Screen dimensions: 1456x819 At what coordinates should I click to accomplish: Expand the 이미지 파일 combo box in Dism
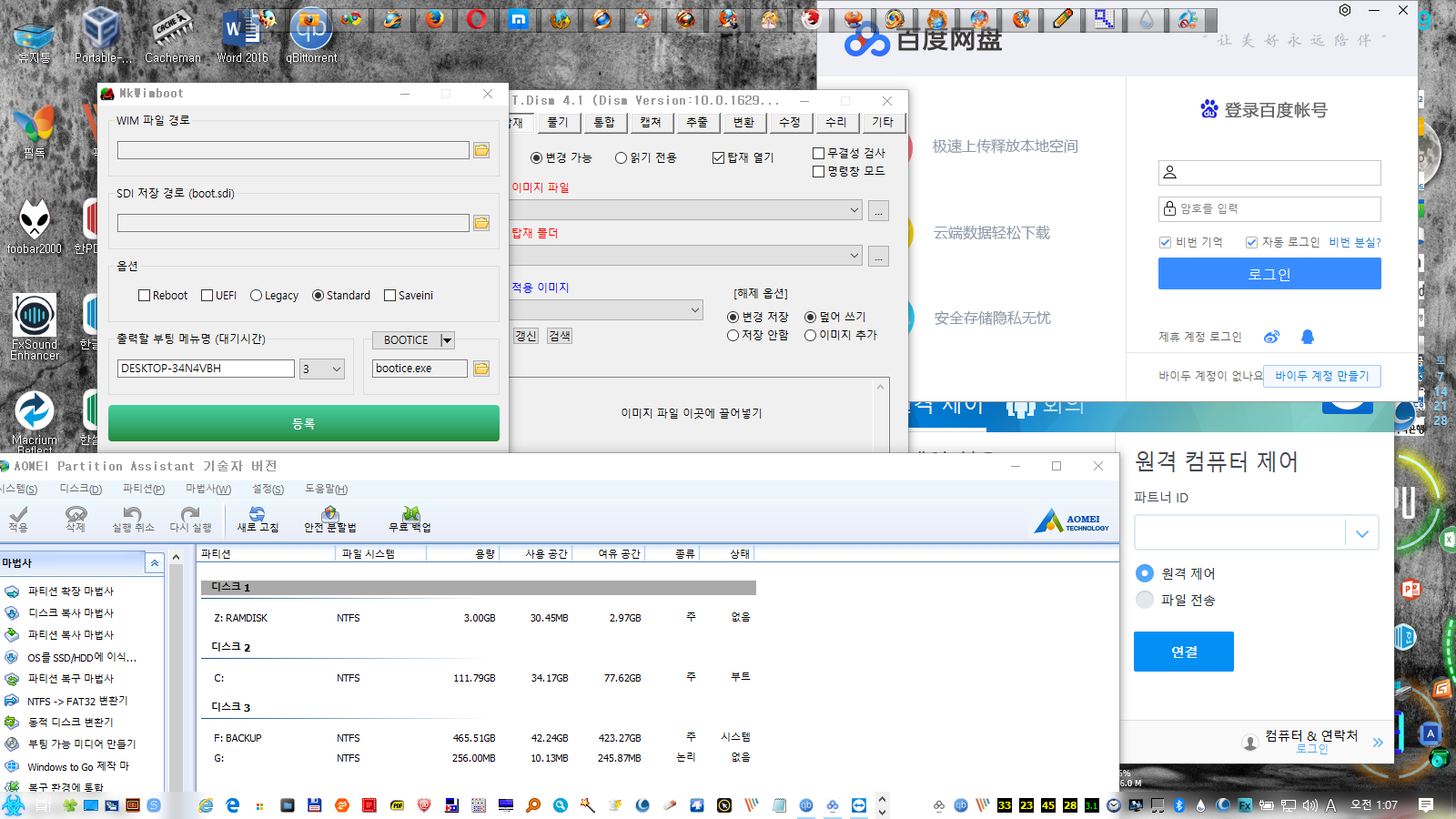click(854, 210)
